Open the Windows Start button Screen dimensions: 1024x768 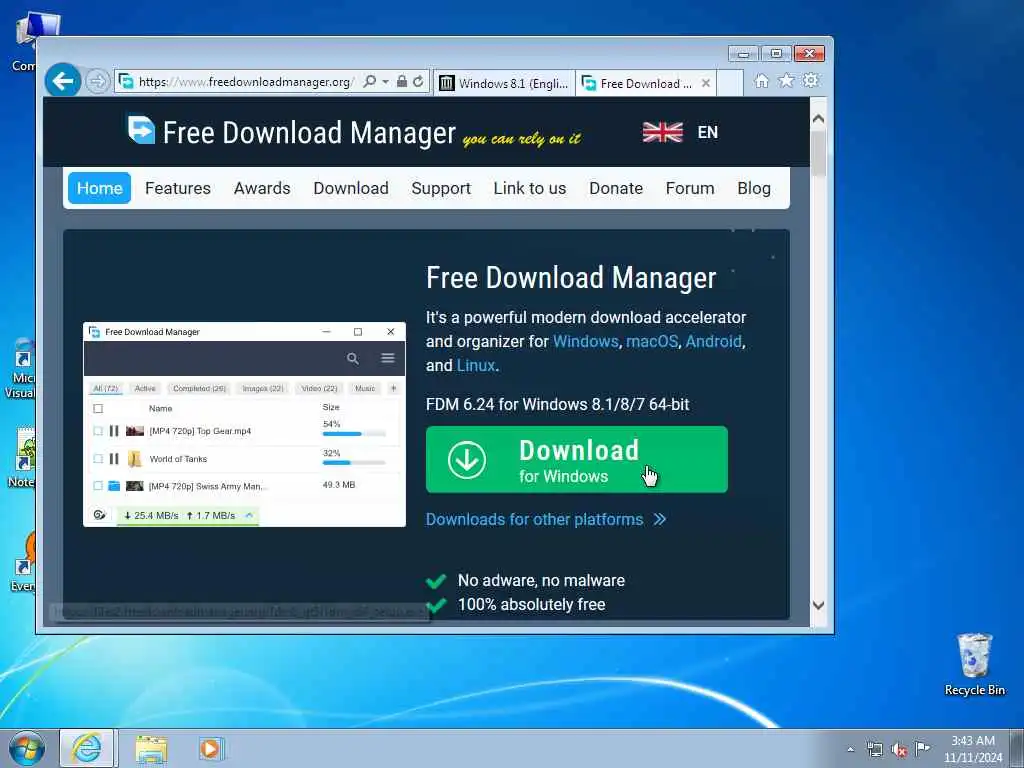click(27, 748)
